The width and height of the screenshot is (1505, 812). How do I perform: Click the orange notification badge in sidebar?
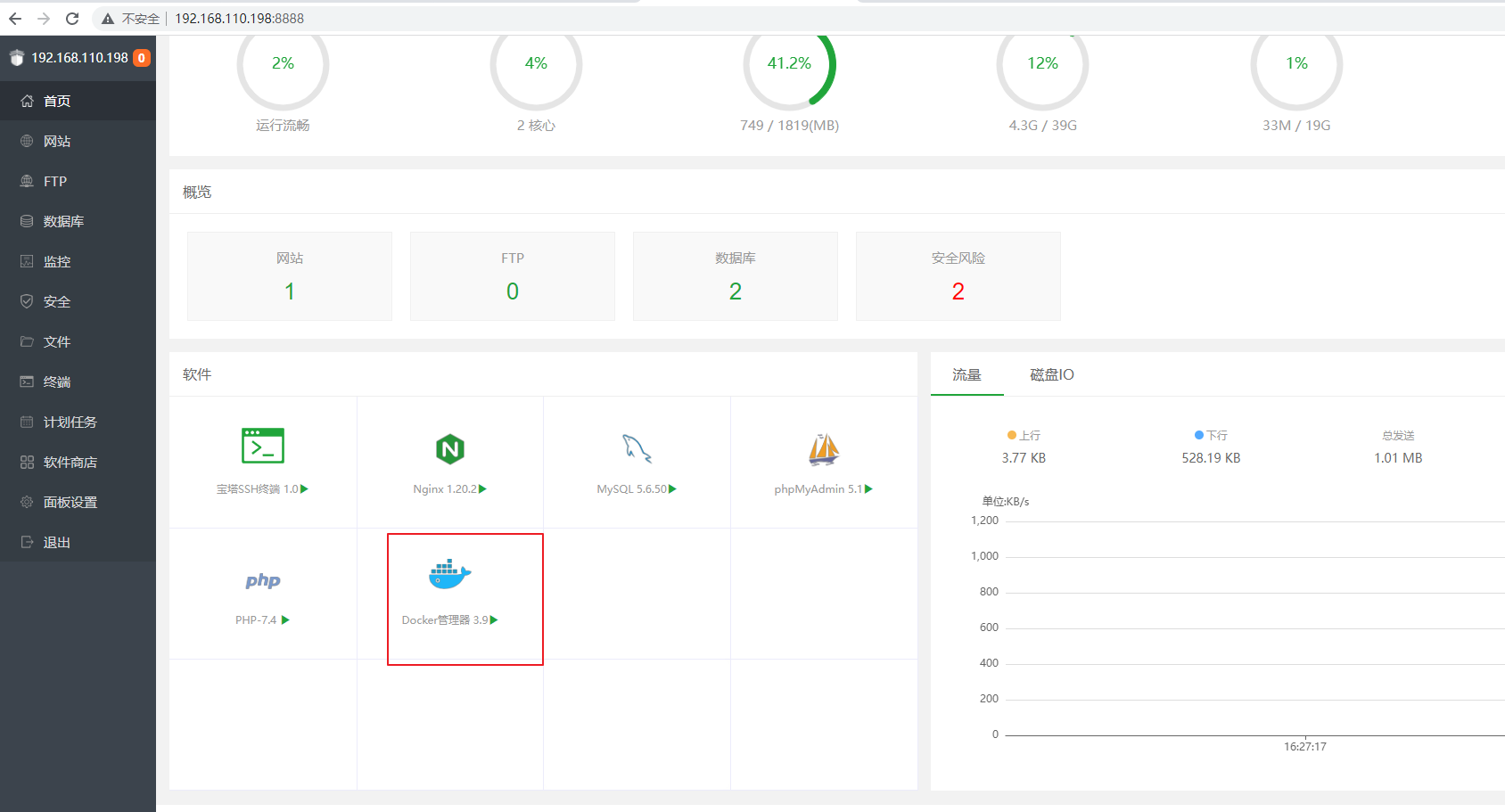tap(142, 58)
